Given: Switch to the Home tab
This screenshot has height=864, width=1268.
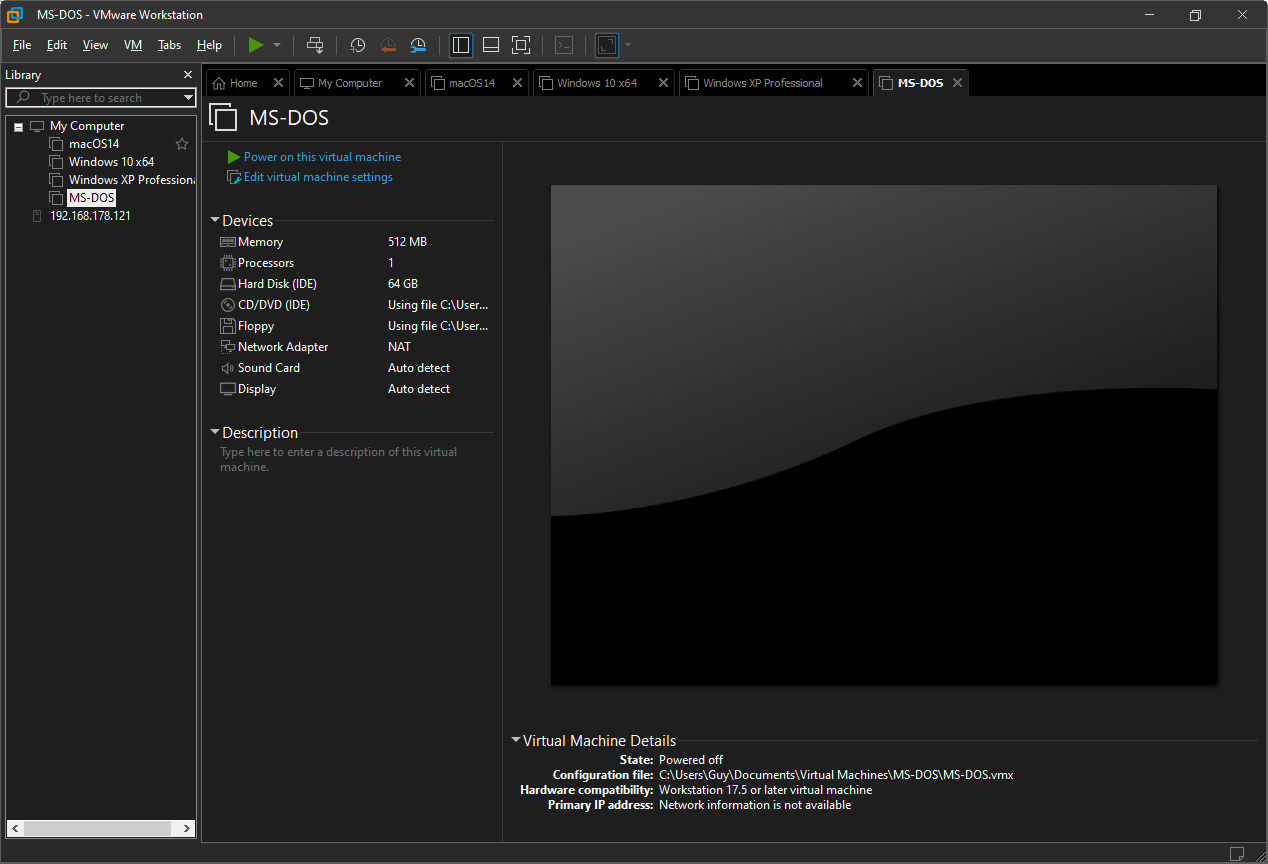Looking at the screenshot, I should (x=236, y=83).
